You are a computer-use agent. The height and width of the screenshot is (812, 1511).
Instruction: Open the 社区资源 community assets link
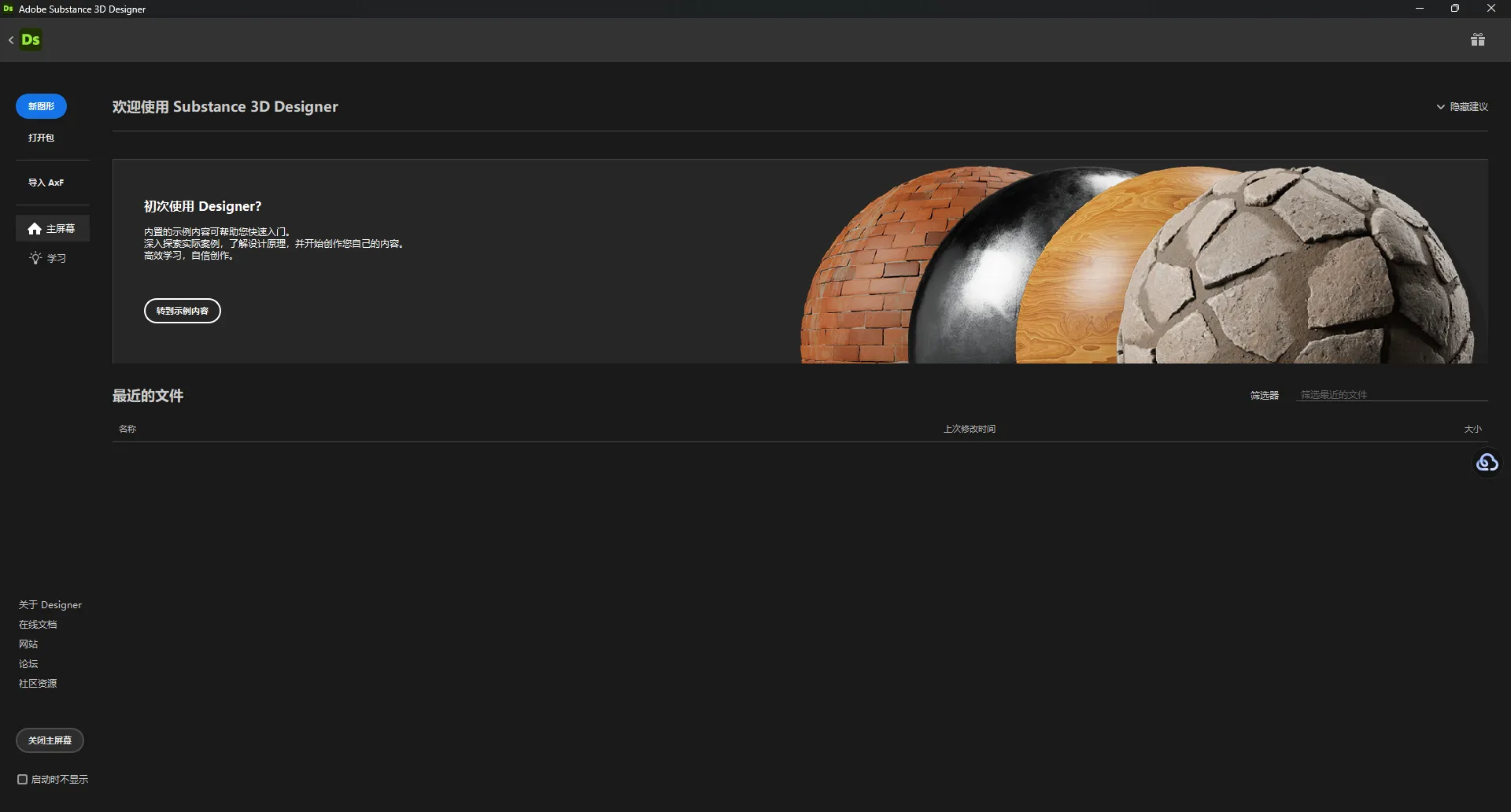[38, 684]
